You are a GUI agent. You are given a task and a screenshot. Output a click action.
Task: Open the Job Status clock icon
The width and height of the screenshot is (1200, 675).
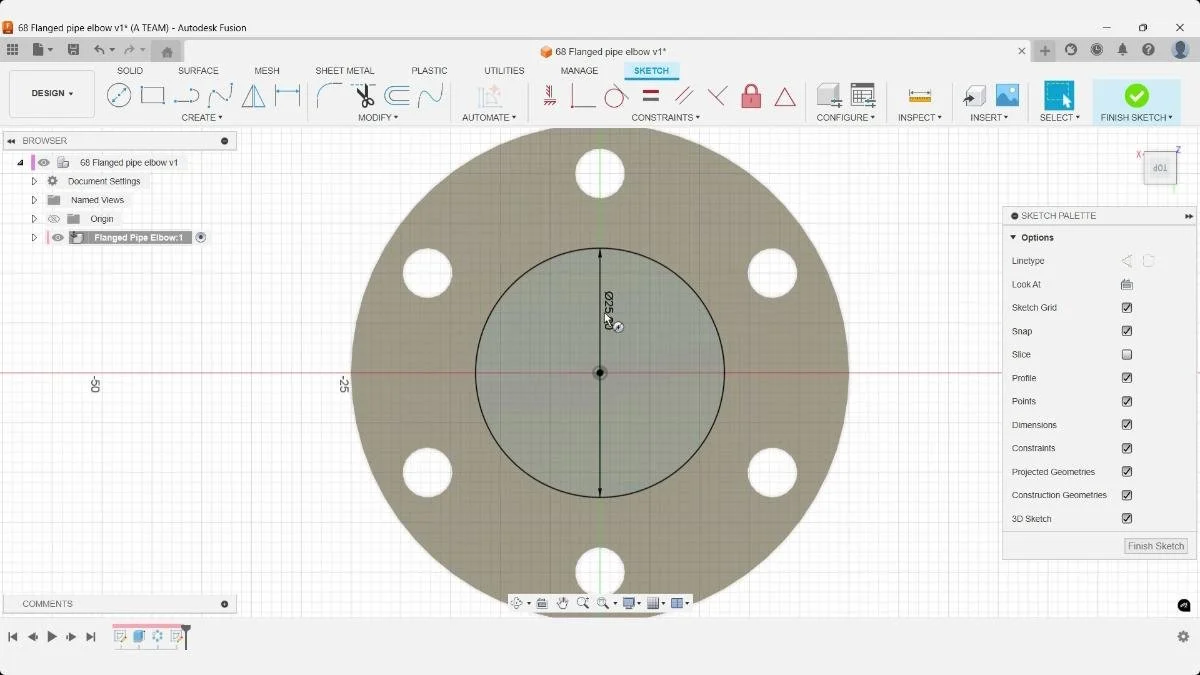(1097, 50)
